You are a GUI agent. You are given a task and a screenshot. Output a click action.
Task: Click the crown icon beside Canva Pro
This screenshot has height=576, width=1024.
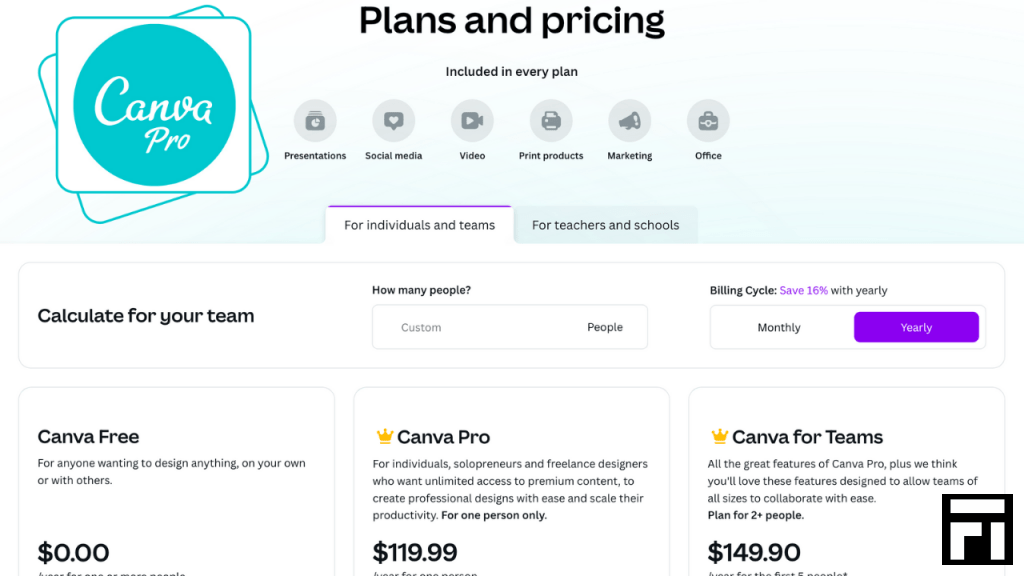coord(385,436)
